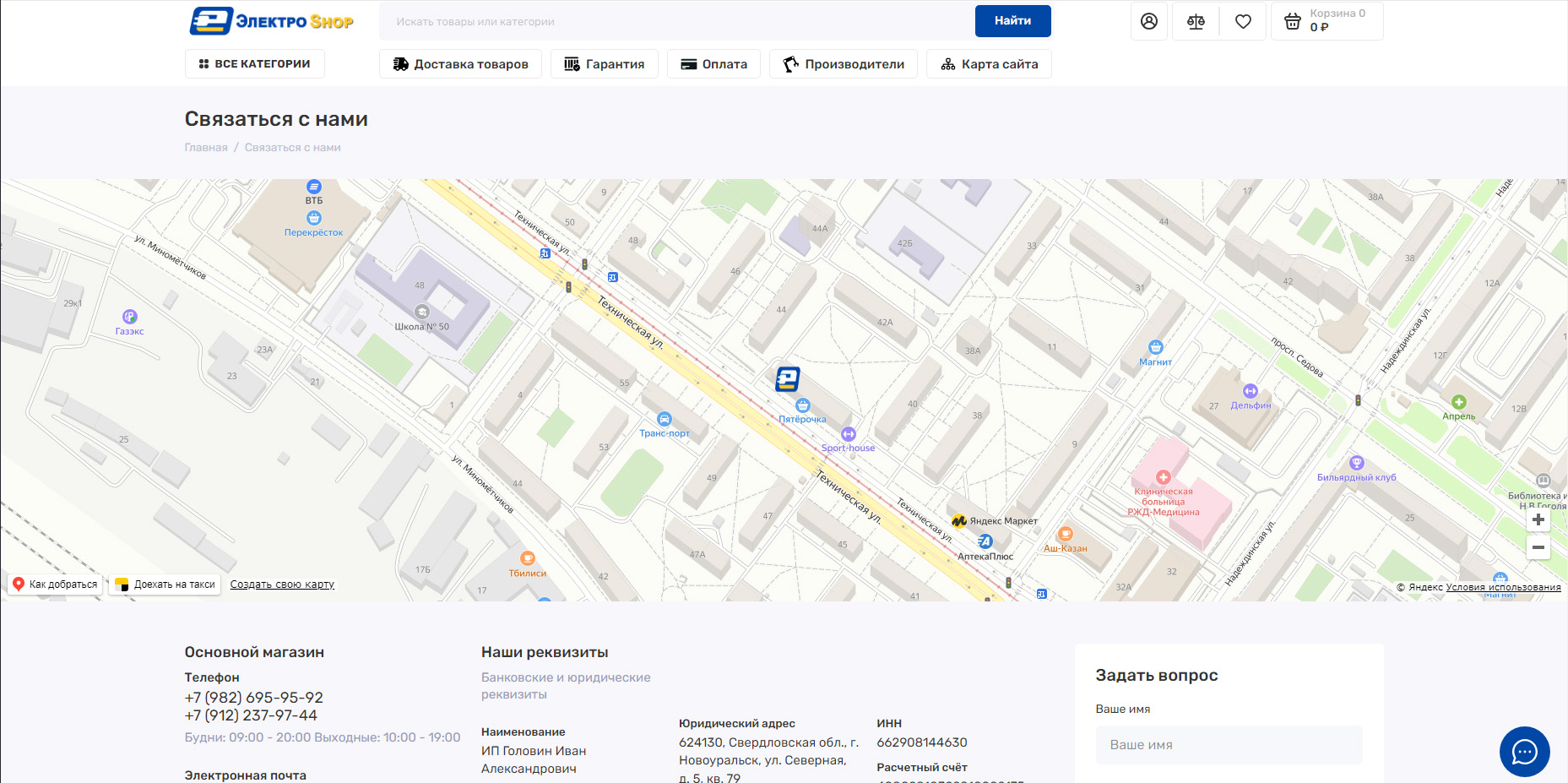Go to Гарантия page

coord(604,64)
